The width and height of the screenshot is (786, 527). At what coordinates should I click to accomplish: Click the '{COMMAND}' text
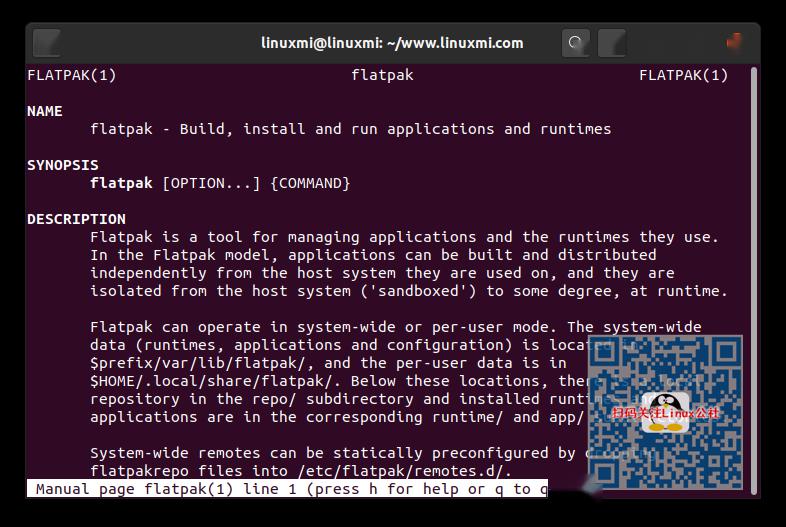click(x=310, y=184)
